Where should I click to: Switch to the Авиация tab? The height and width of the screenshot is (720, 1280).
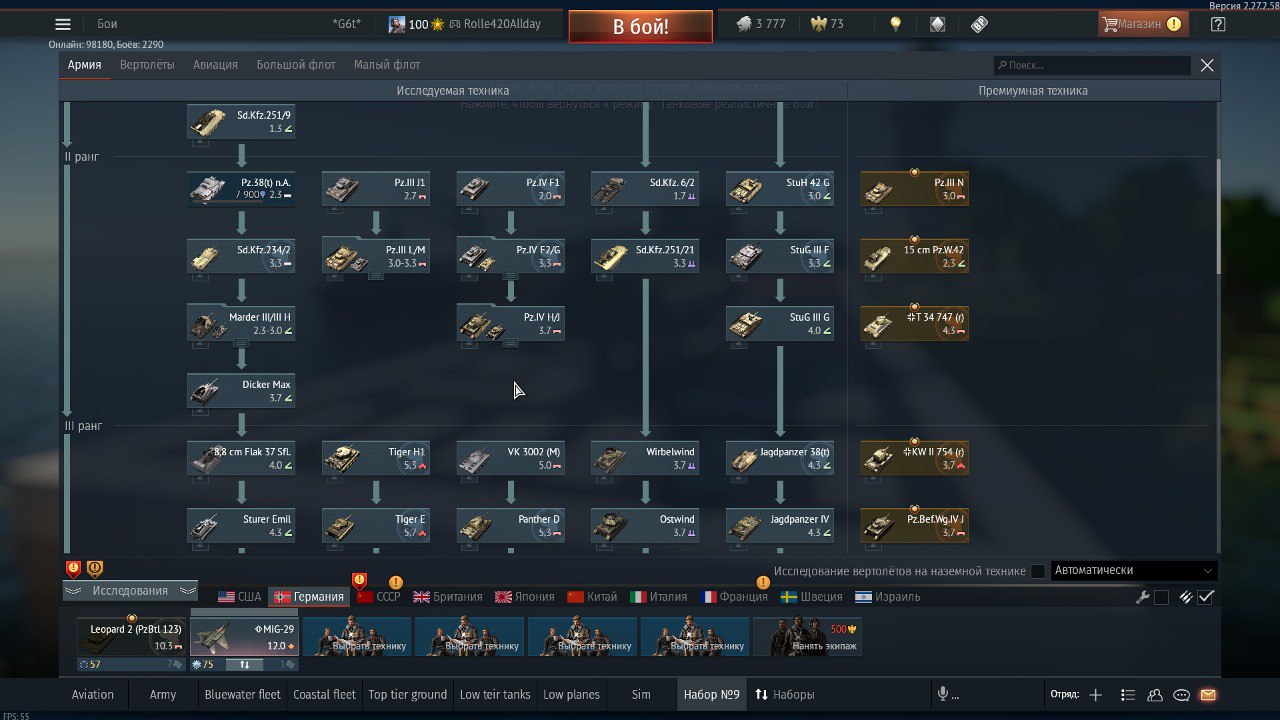[x=215, y=65]
